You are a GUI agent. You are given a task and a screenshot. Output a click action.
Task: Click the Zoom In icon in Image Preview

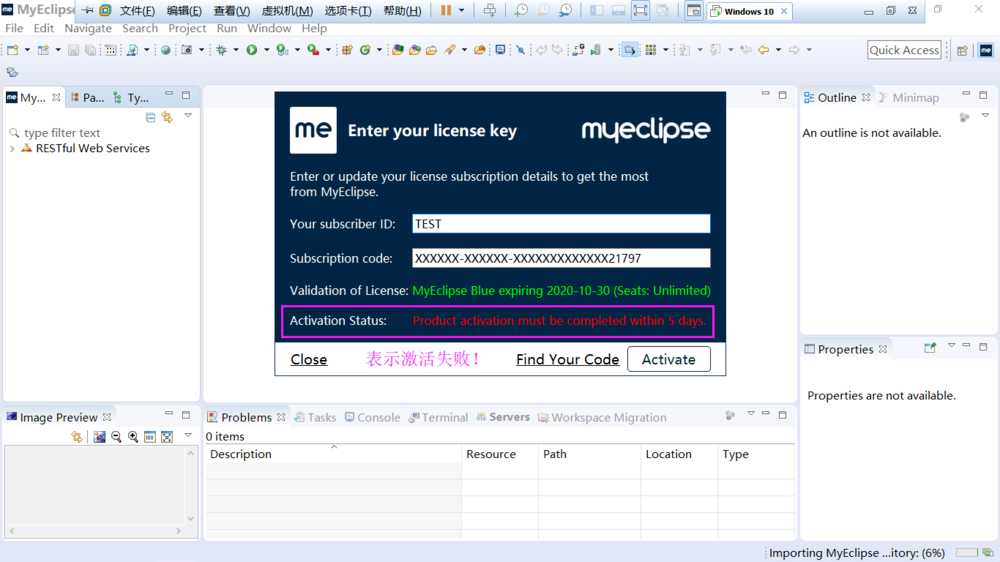(x=133, y=437)
